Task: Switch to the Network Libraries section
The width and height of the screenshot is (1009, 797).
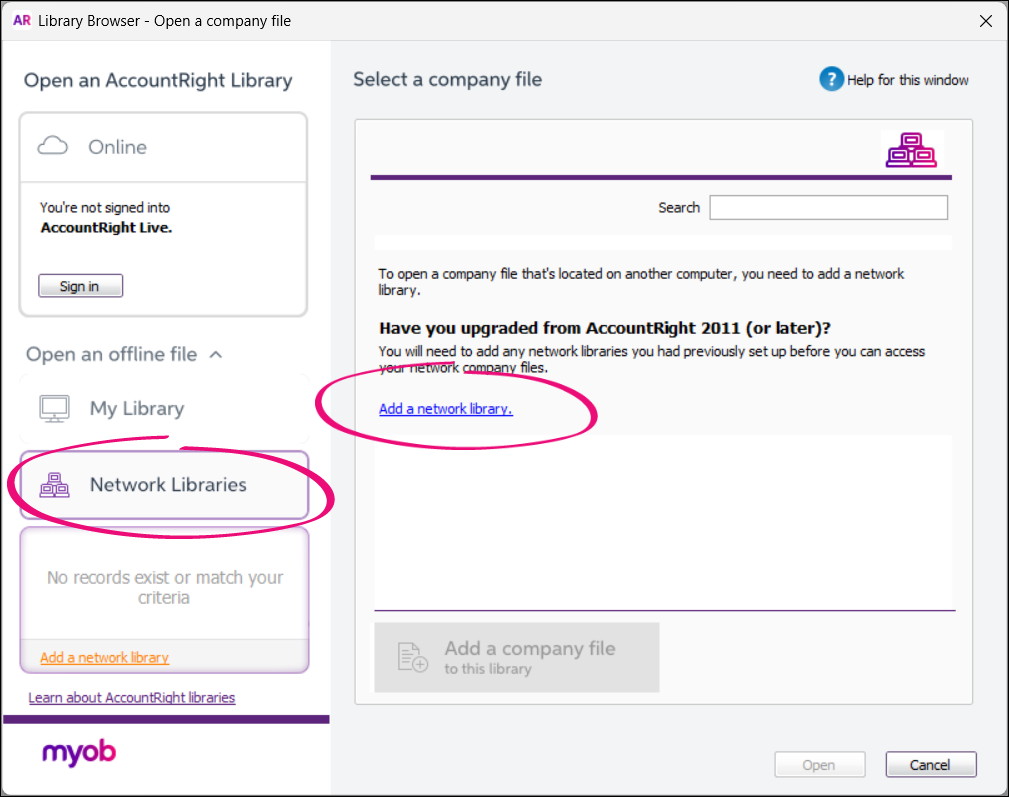Action: click(164, 484)
